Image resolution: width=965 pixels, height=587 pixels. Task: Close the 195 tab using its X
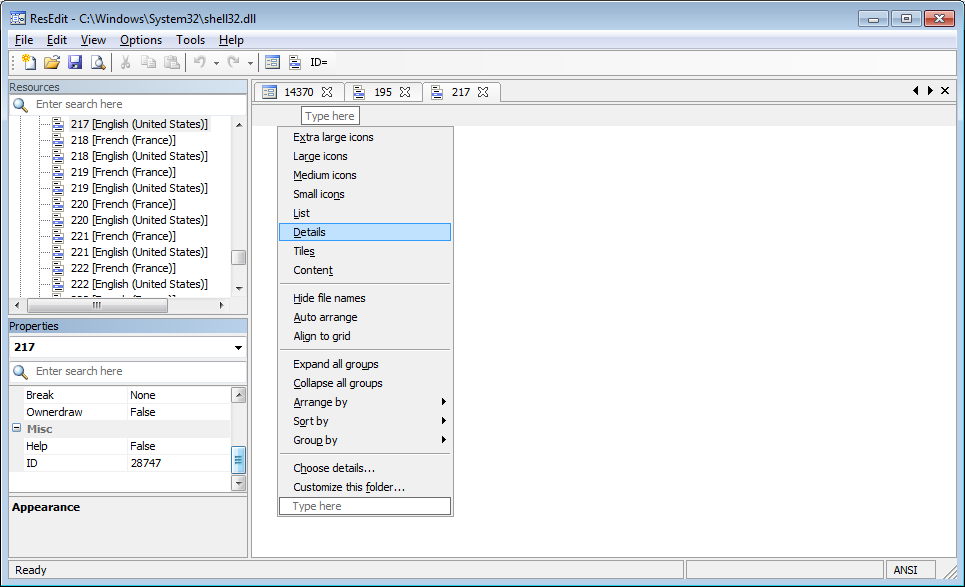(x=405, y=92)
